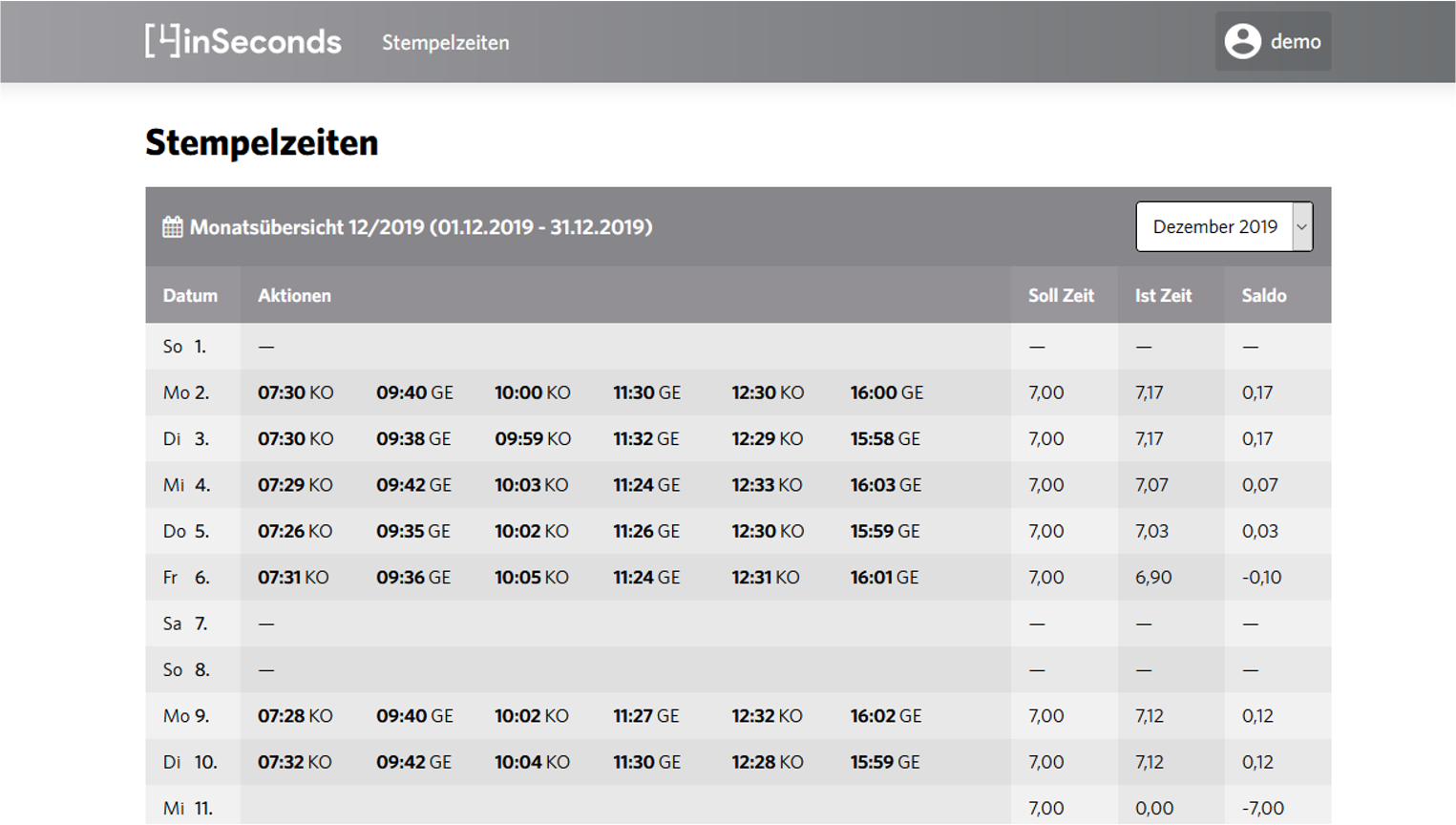Click the 07:32 KO entry on Di 10.
This screenshot has width=1456, height=825.
295,762
